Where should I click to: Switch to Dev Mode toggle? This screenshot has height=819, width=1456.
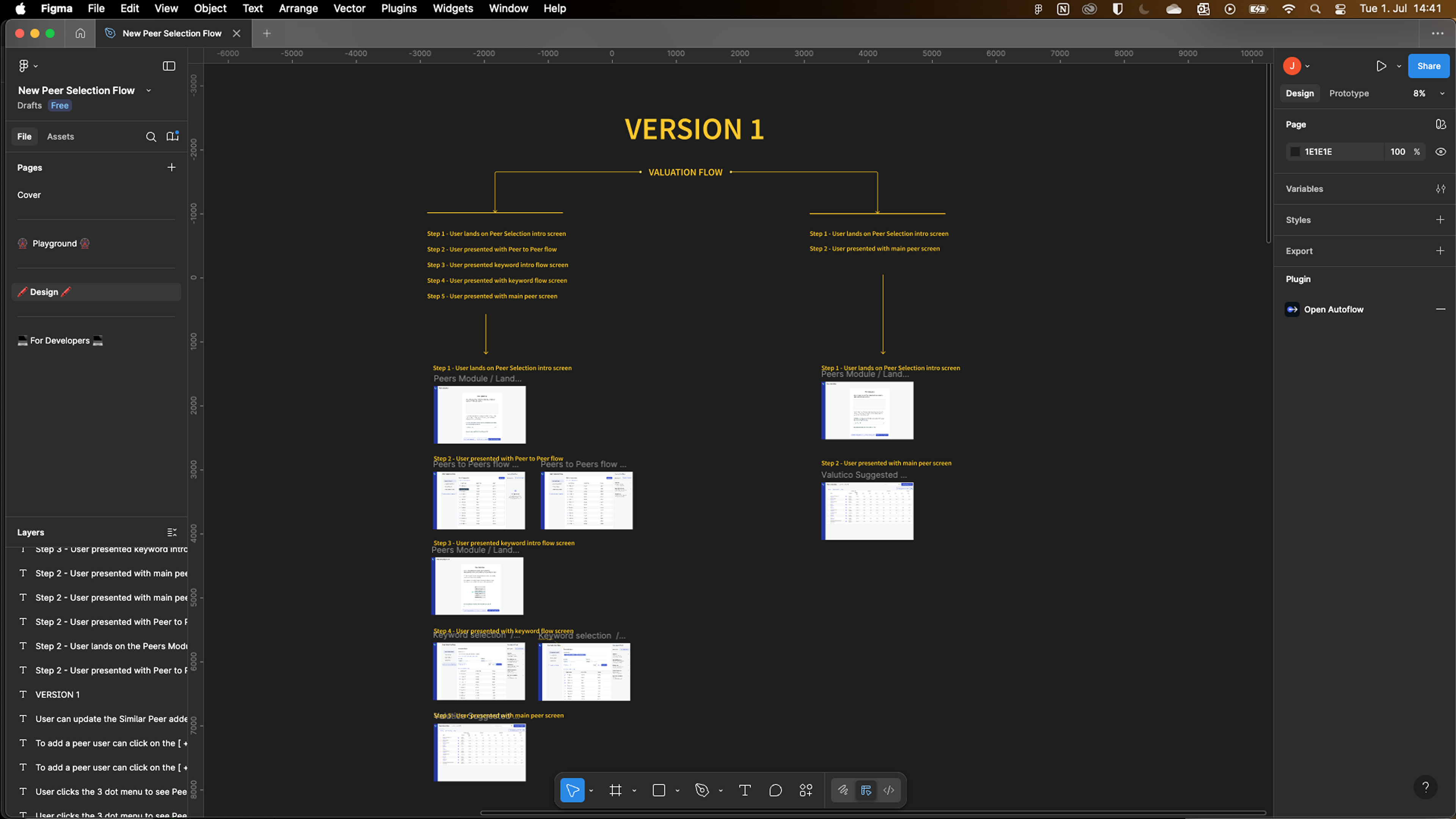888,790
